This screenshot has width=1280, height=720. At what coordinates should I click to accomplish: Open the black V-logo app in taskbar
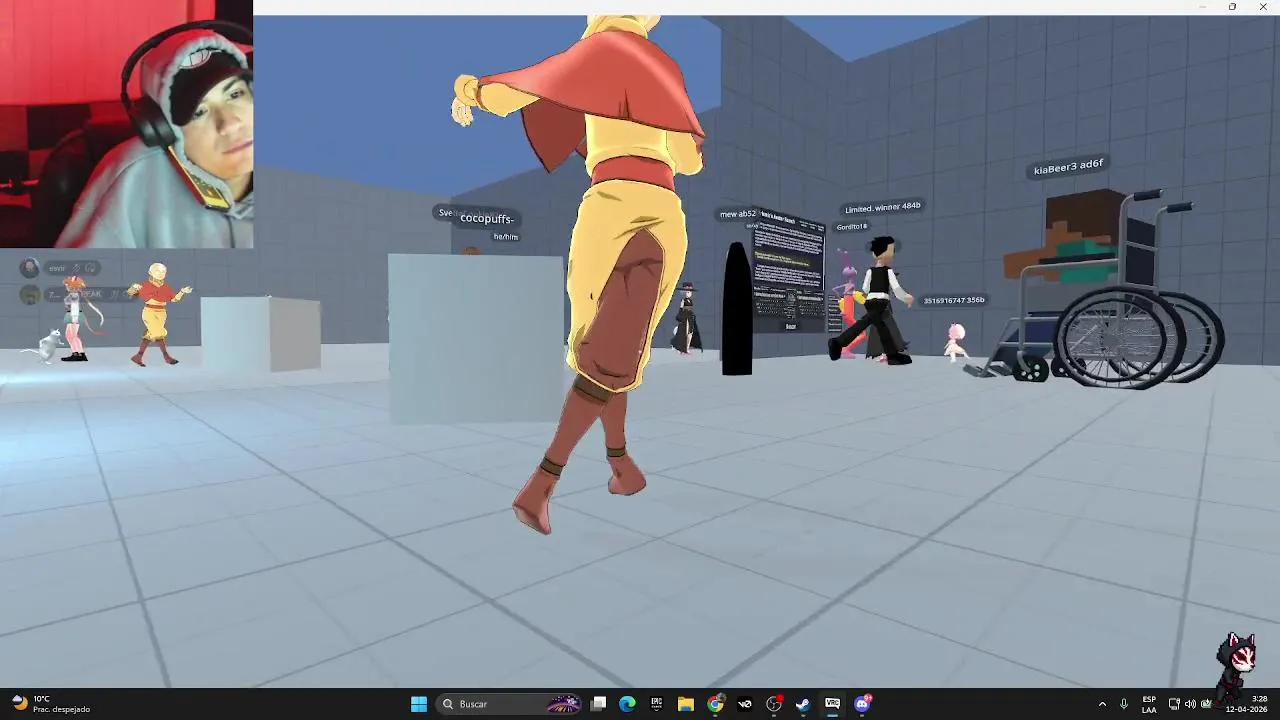click(x=744, y=704)
